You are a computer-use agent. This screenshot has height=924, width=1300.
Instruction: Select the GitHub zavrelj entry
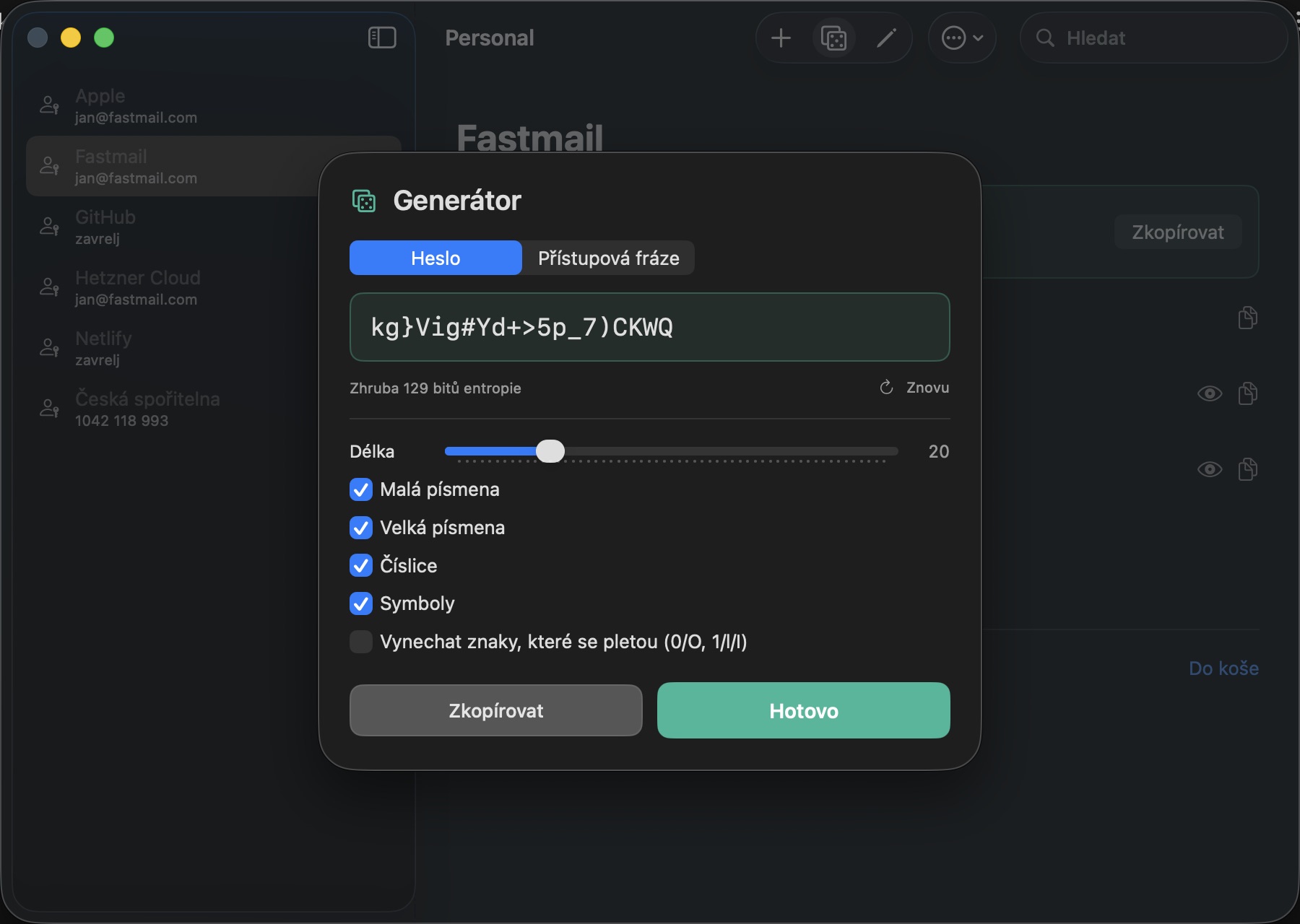[214, 227]
